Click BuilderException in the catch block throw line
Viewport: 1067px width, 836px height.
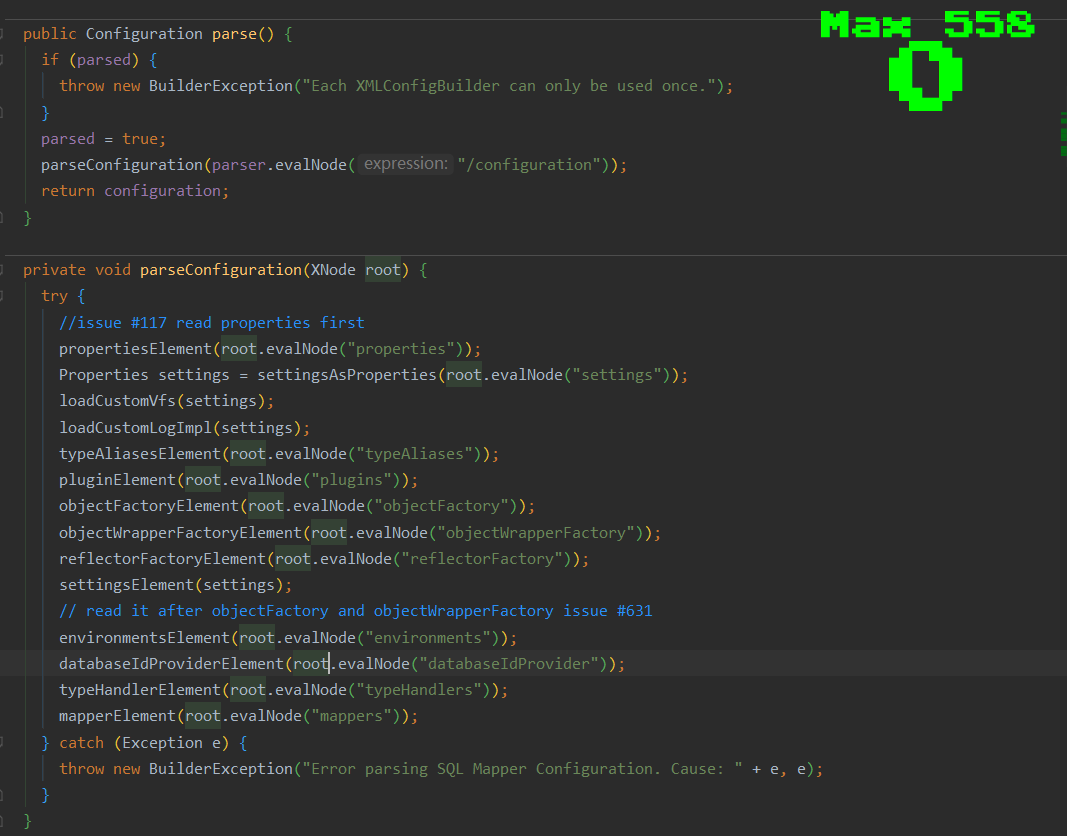point(221,769)
